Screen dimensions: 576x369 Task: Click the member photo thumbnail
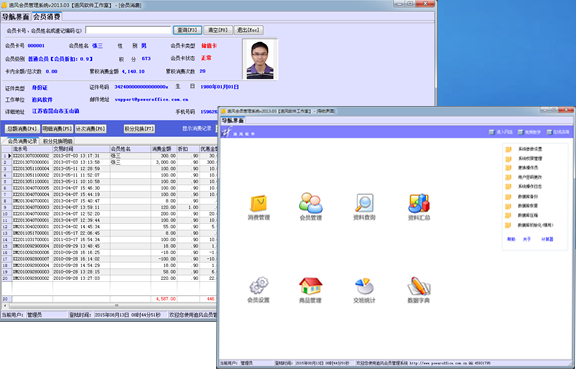click(260, 59)
